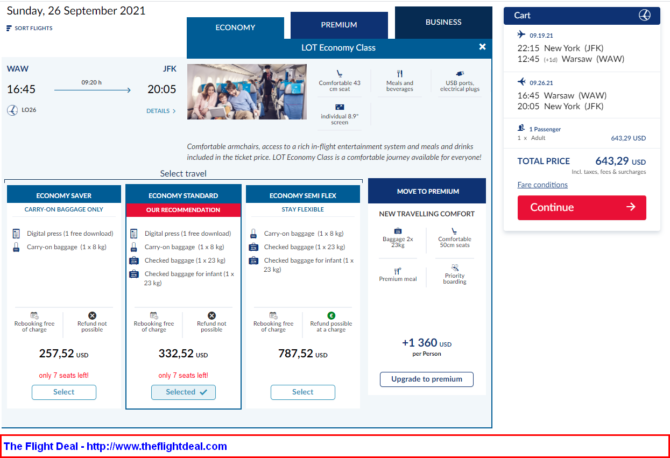Click Economy Semi Flex infant baggage icon
The width and height of the screenshot is (670, 458).
(253, 261)
